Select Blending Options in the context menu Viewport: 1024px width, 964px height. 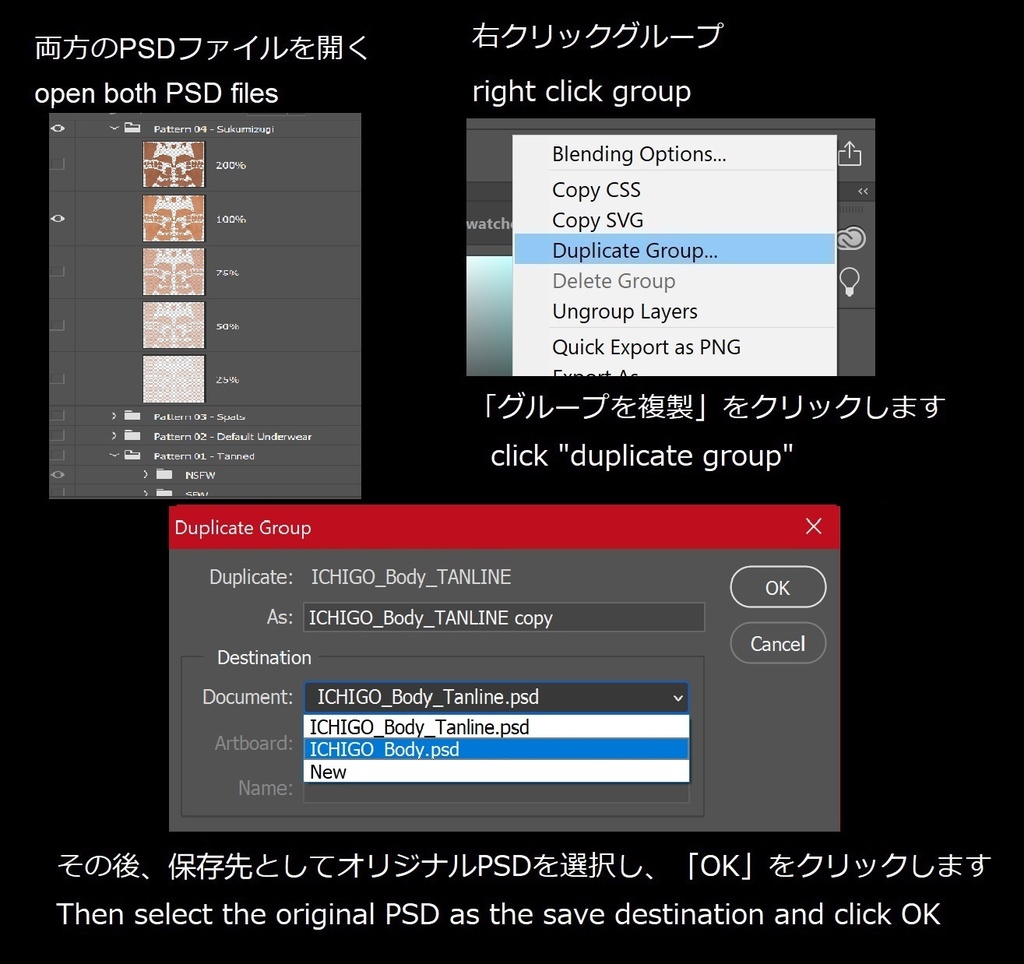click(639, 154)
